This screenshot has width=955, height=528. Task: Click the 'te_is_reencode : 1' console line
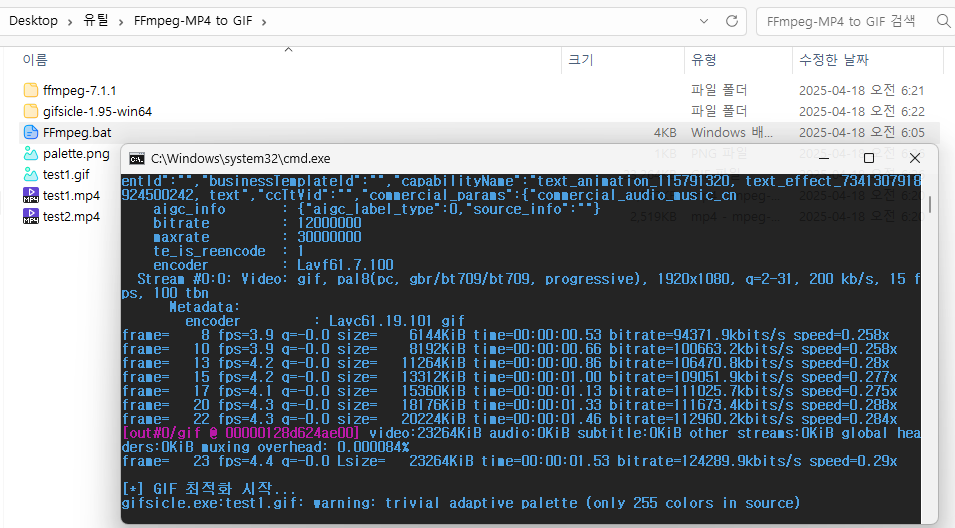(x=228, y=251)
